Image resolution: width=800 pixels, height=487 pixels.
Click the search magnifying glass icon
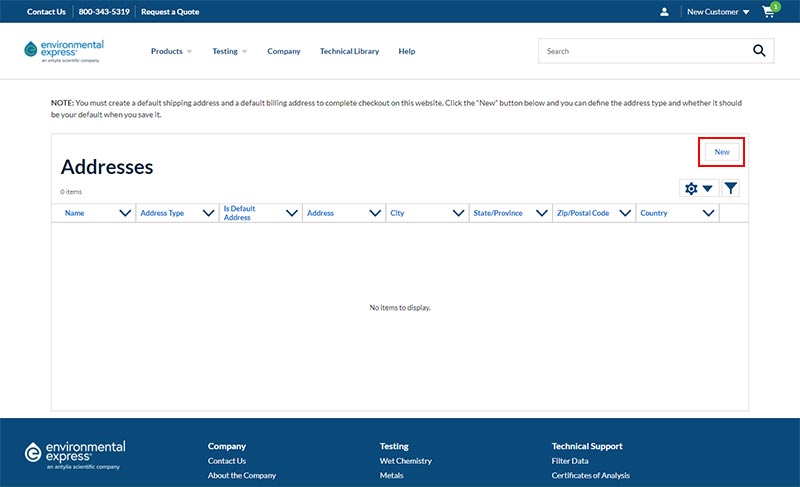759,51
